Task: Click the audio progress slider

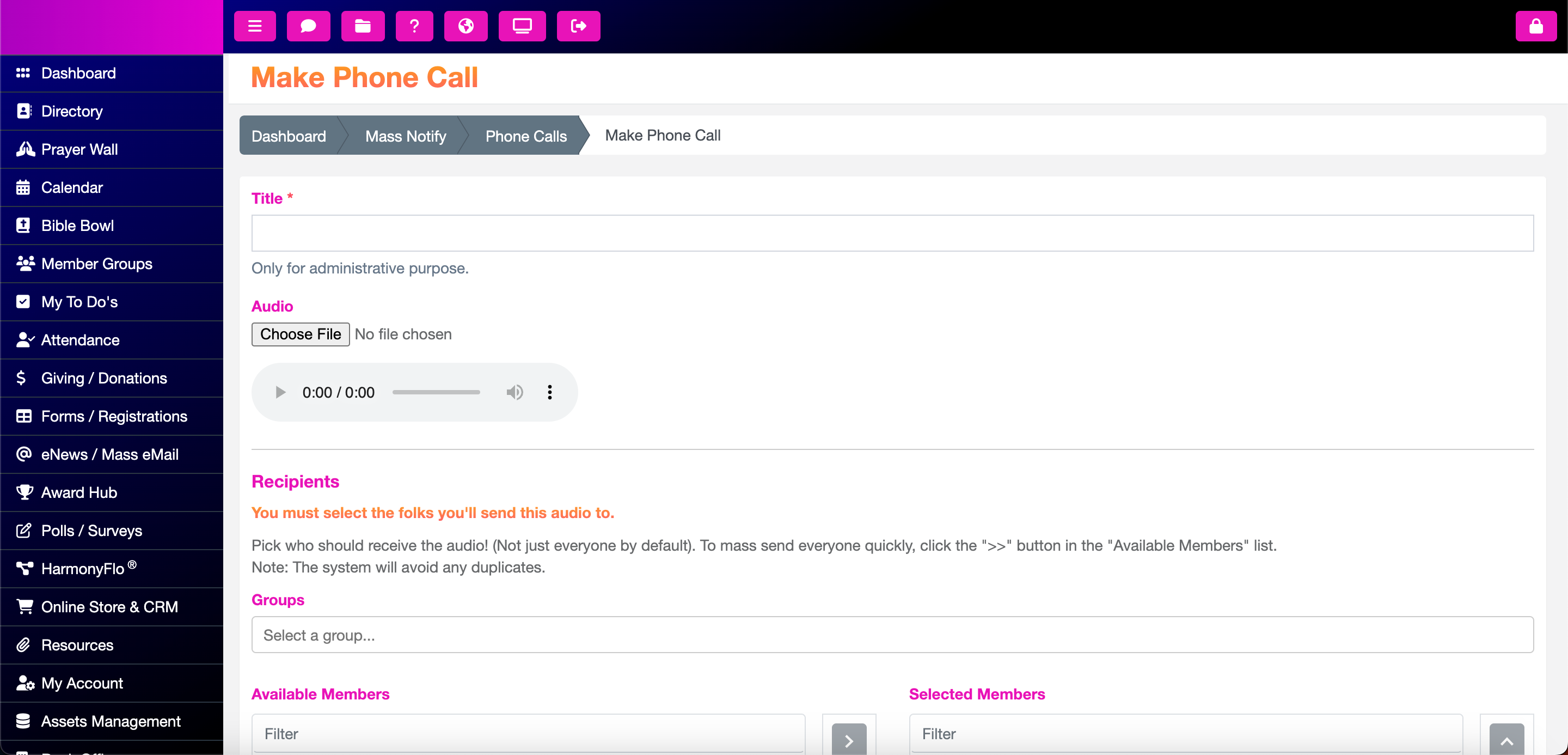Action: coord(437,392)
